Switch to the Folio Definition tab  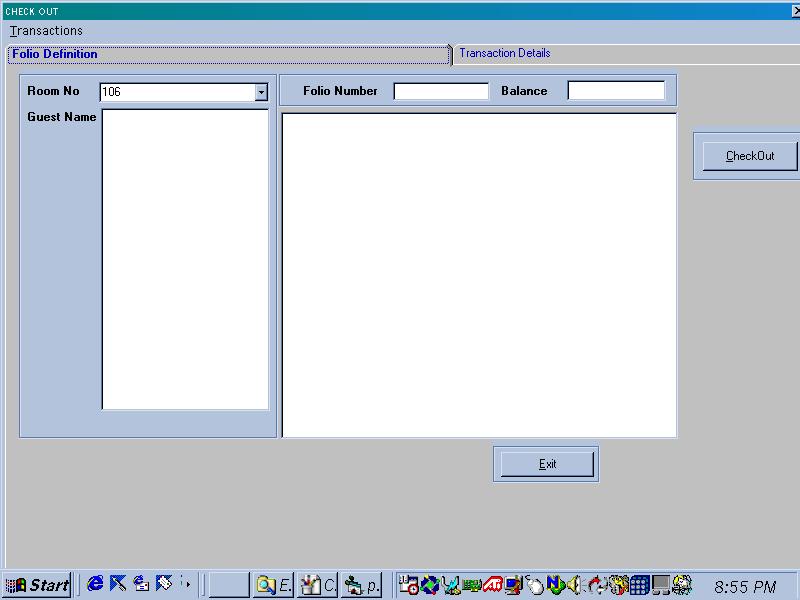point(228,55)
